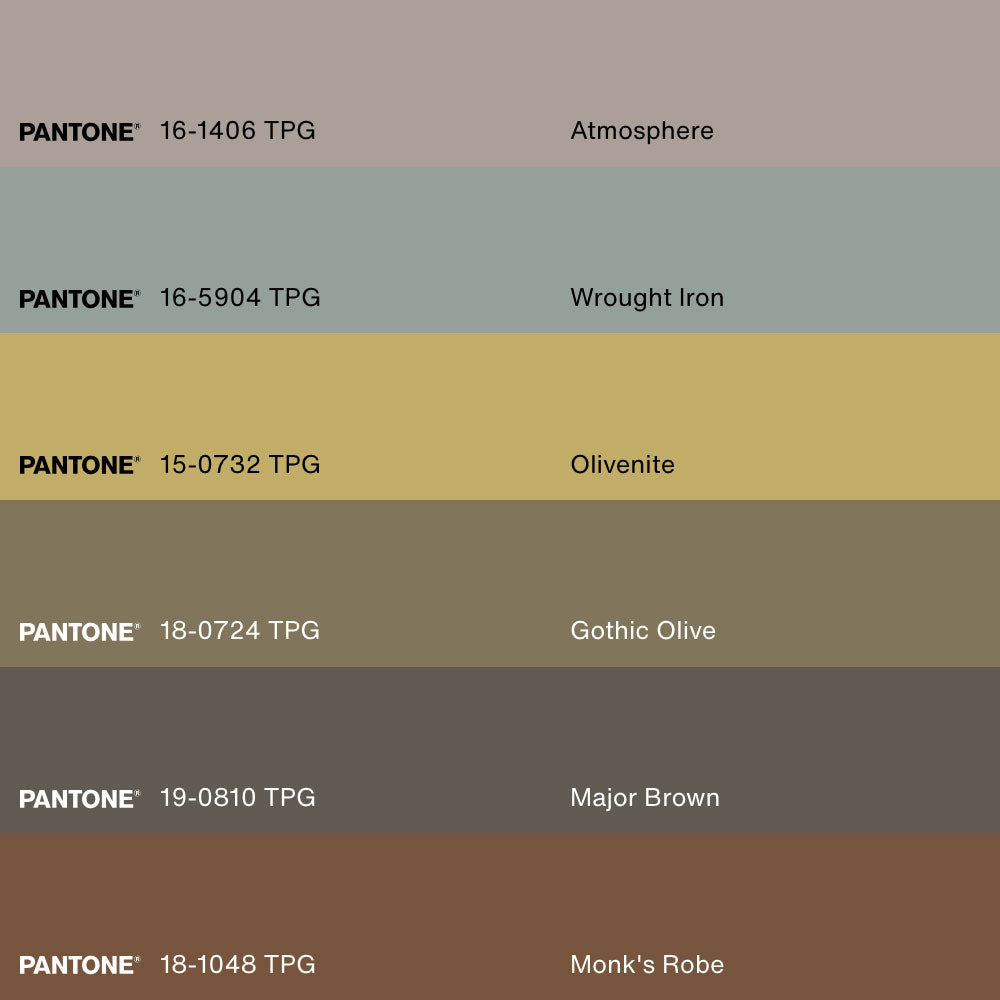Select the Gothic Olive color name text
The width and height of the screenshot is (1000, 1000).
[x=642, y=631]
